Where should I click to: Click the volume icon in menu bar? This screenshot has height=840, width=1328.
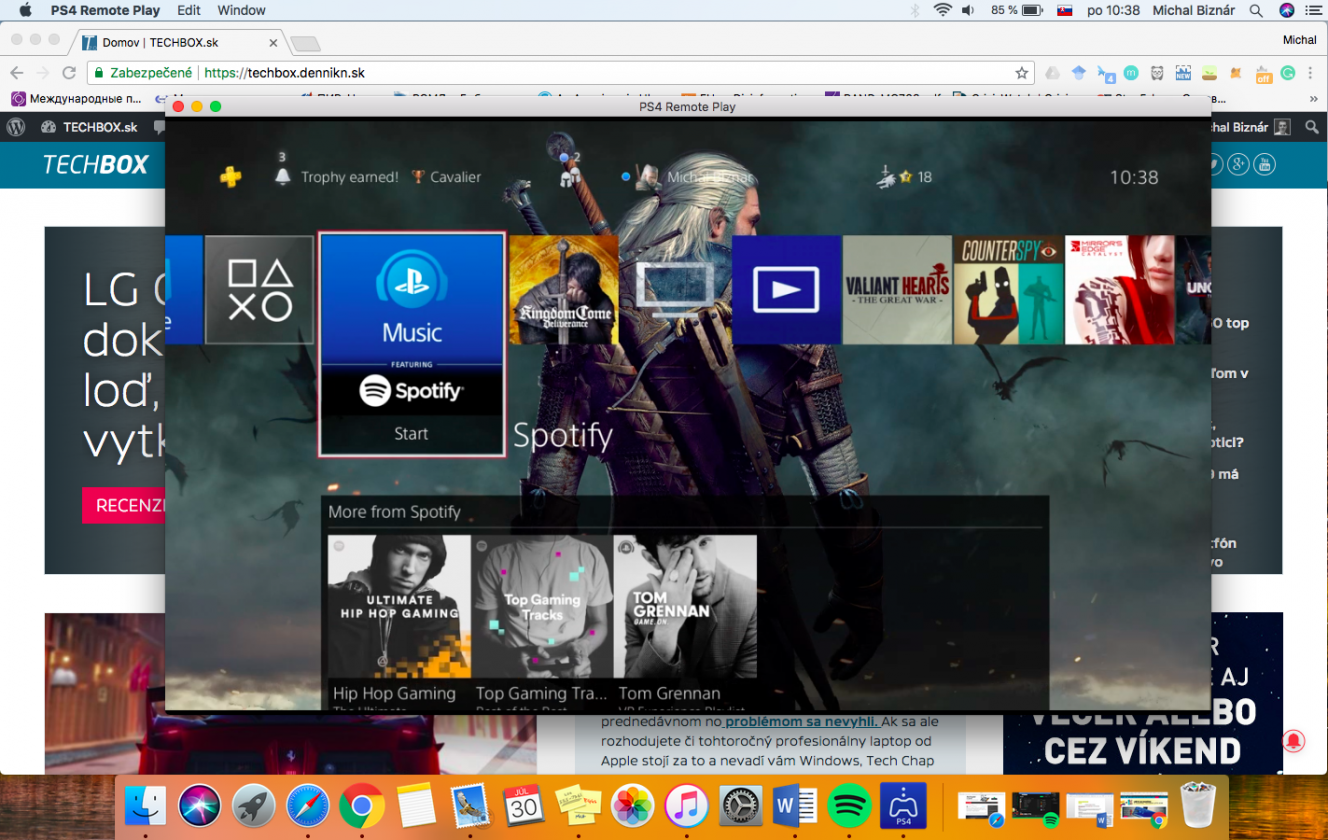pyautogui.click(x=968, y=10)
